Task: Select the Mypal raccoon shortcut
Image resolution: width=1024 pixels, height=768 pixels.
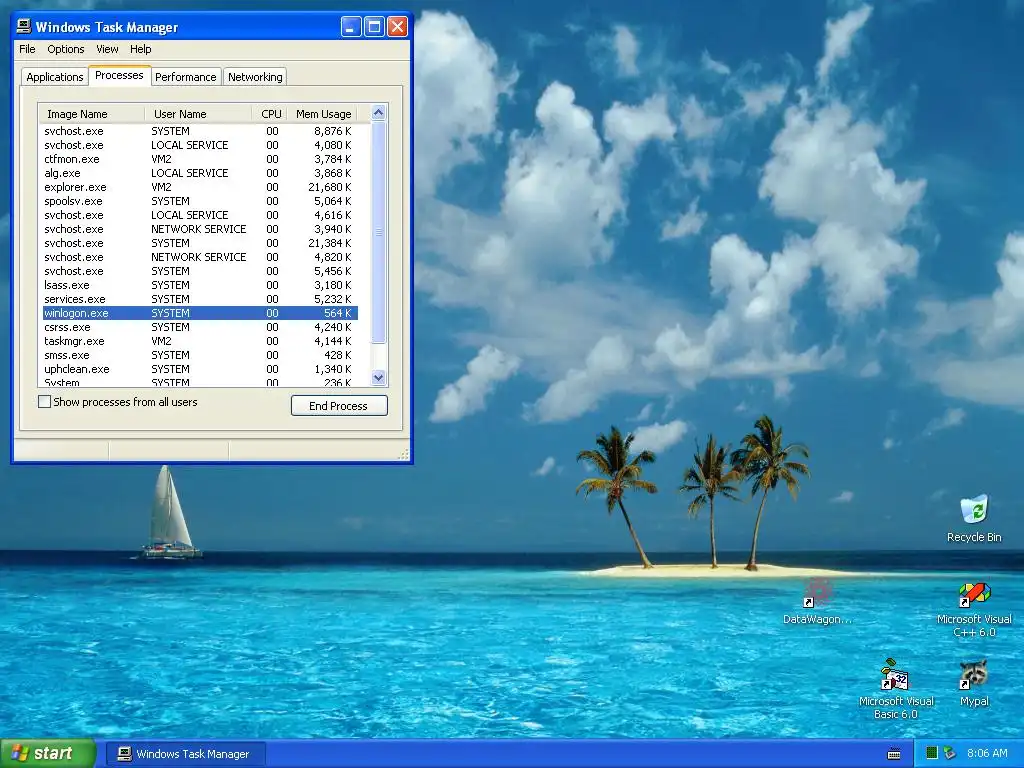Action: (974, 682)
